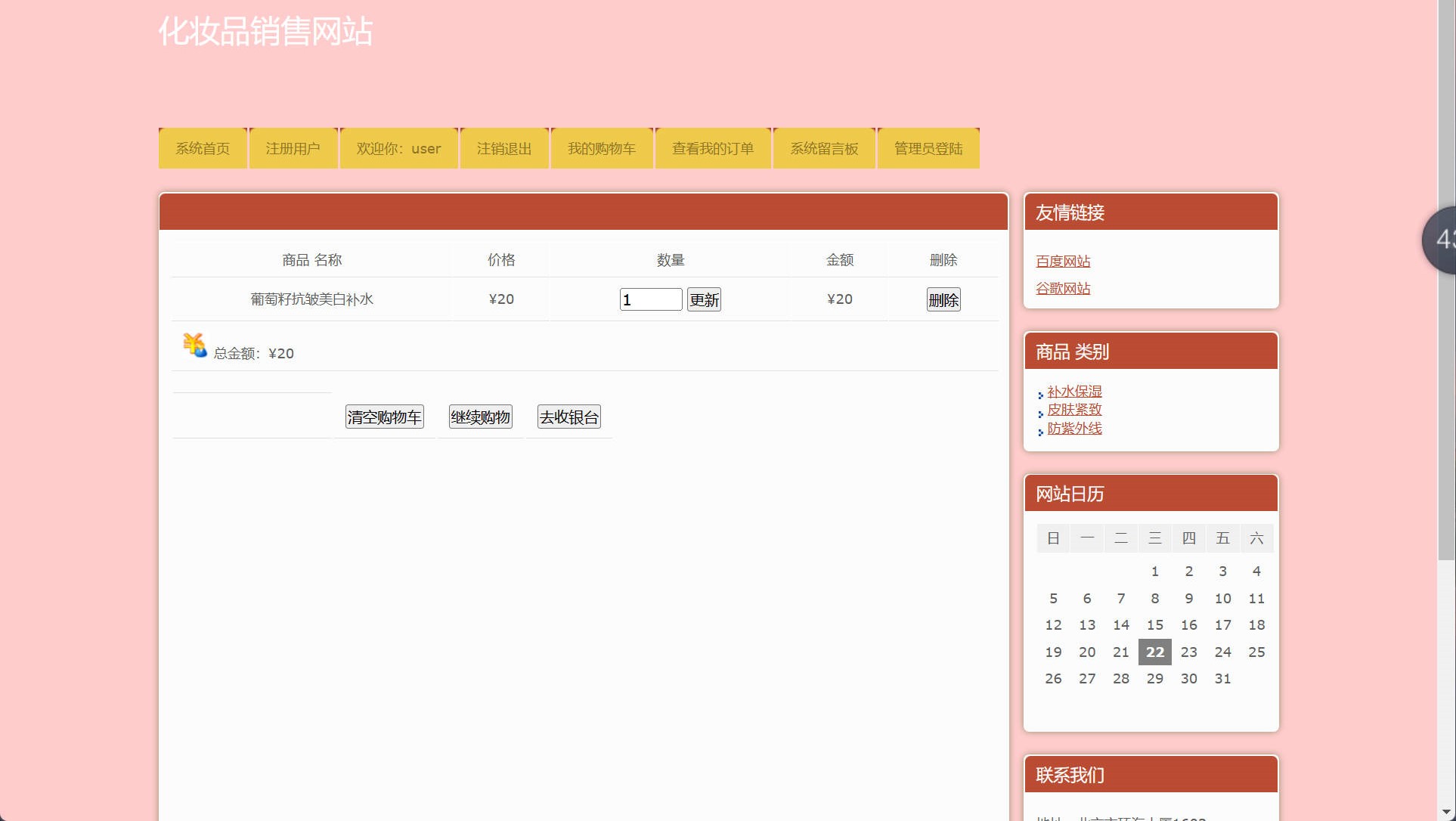Select the 皮肤紧致 product category
Image resolution: width=1456 pixels, height=821 pixels.
[x=1074, y=410]
